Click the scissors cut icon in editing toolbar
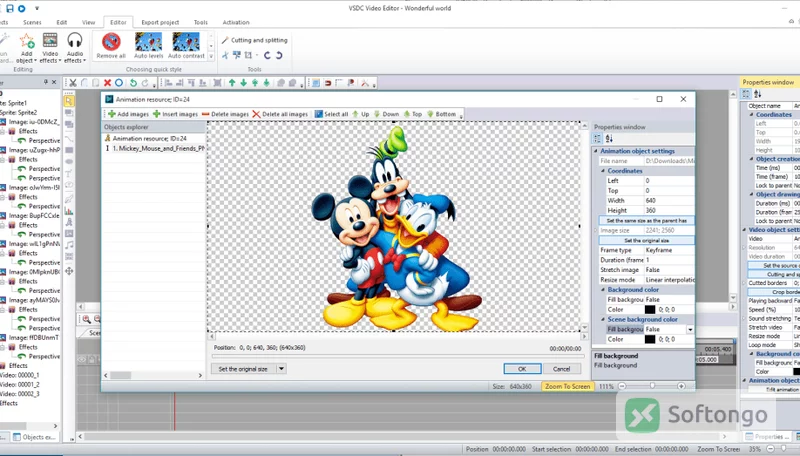The width and height of the screenshot is (800, 456). tap(73, 83)
